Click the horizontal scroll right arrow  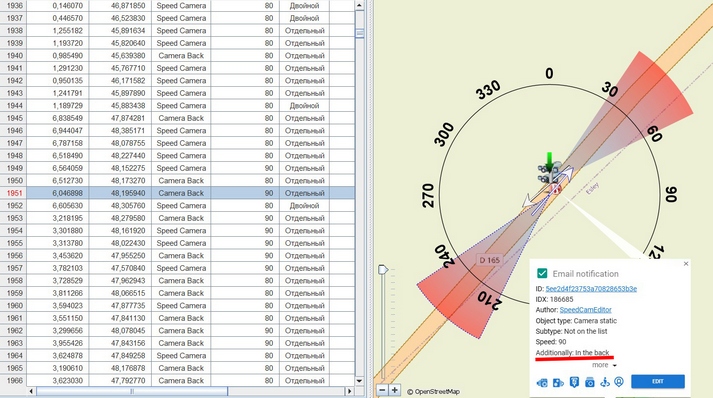349,391
